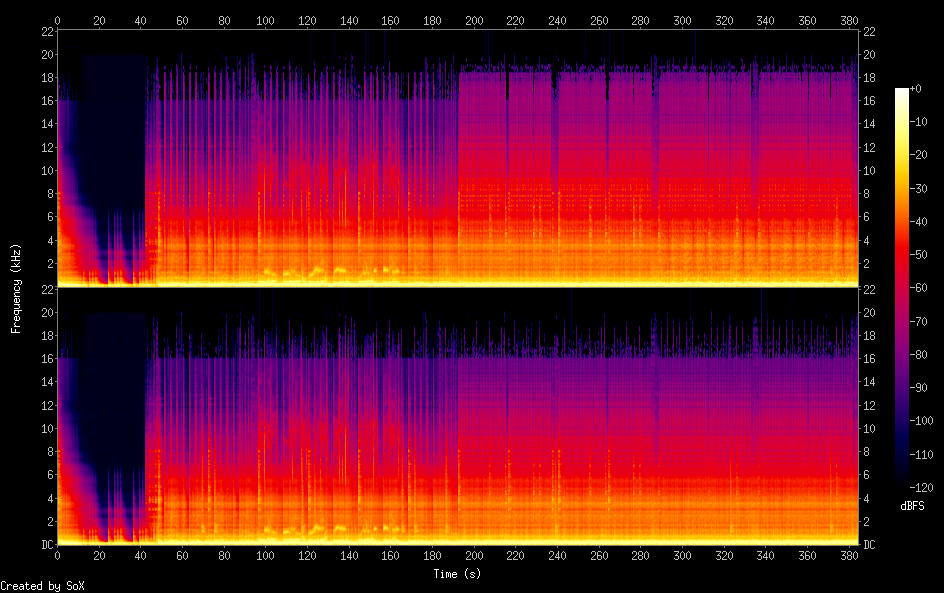Click the 300 tick on the bottom time axis

pyautogui.click(x=682, y=556)
